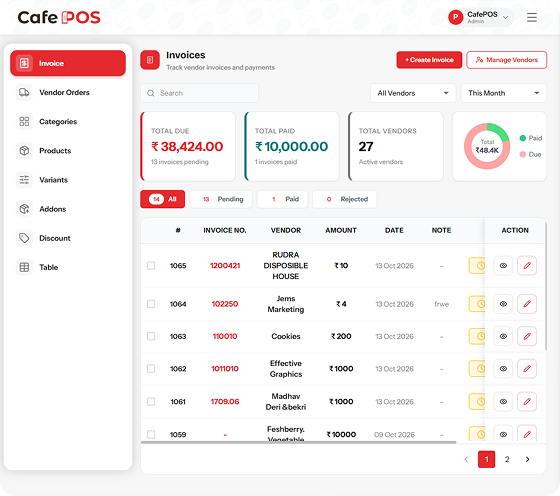View invoice 102250 via eye icon
The image size is (560, 496).
point(503,304)
